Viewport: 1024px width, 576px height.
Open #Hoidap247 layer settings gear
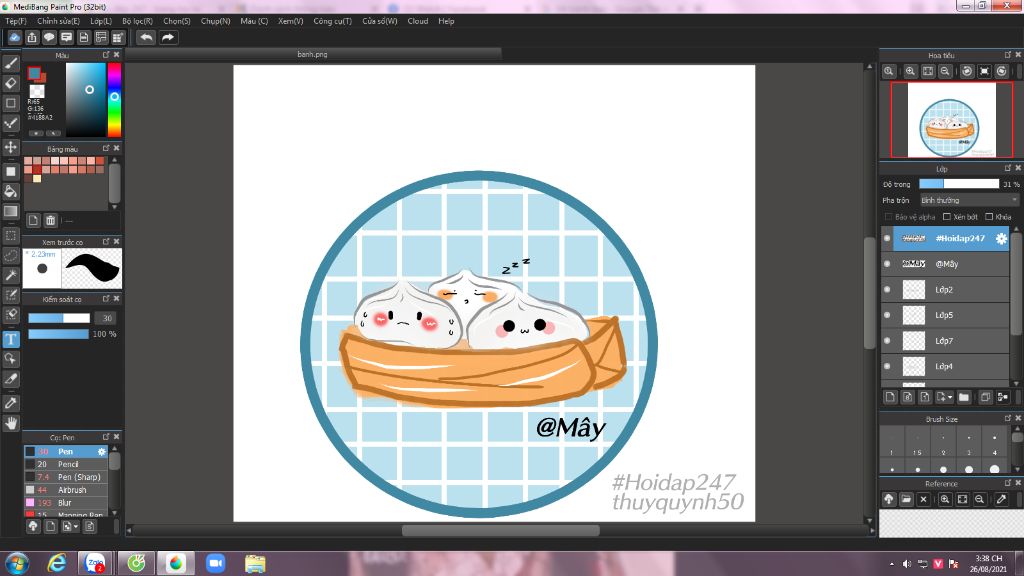click(x=1001, y=238)
